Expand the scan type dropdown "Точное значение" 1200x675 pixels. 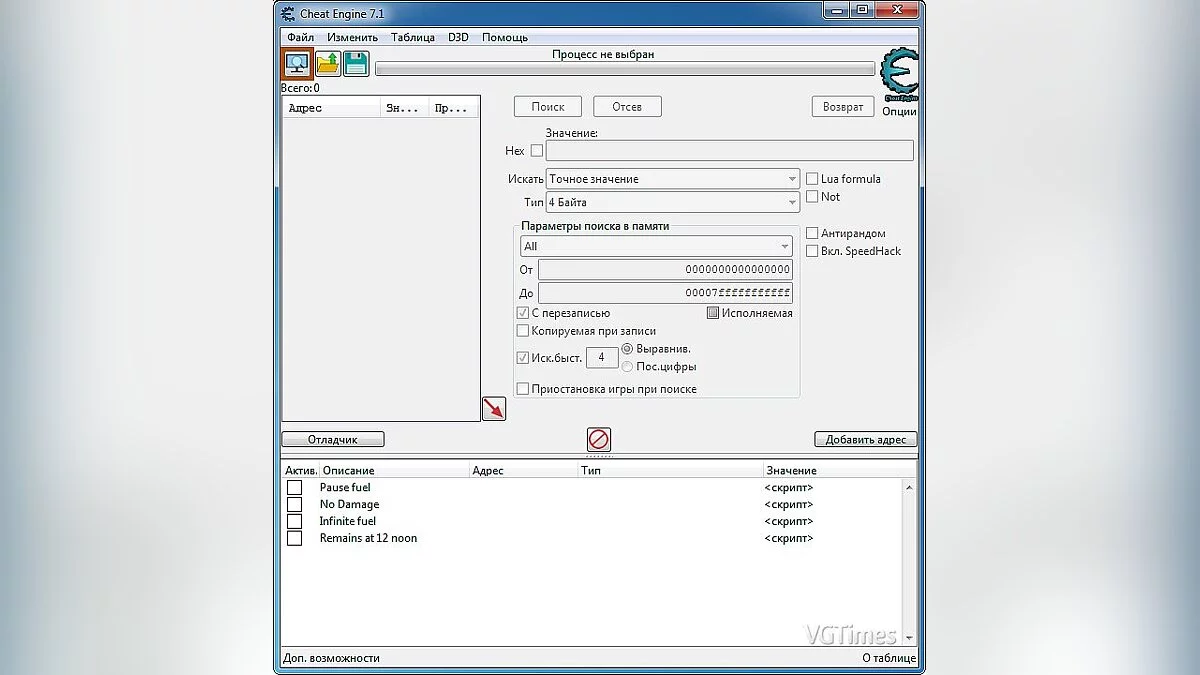coord(672,179)
